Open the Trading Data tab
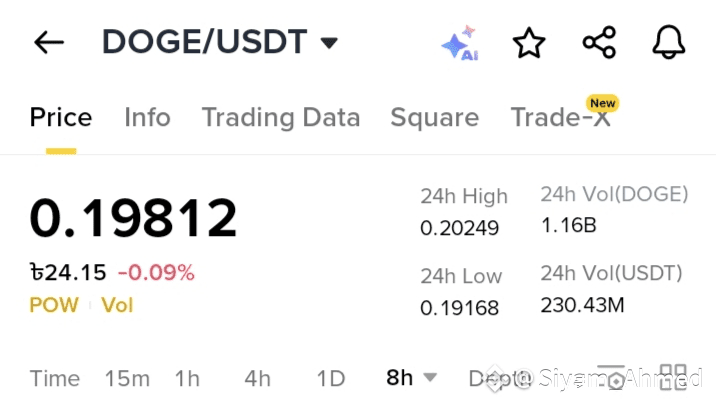This screenshot has width=716, height=404. point(281,117)
